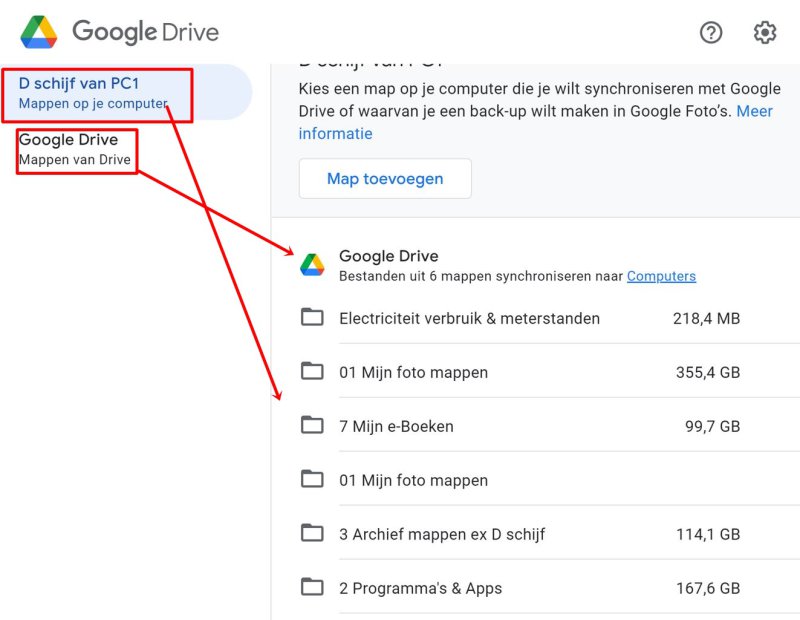Click the Drive triangle icon beside Google Drive section
Screen dimensions: 800x620
pos(314,262)
